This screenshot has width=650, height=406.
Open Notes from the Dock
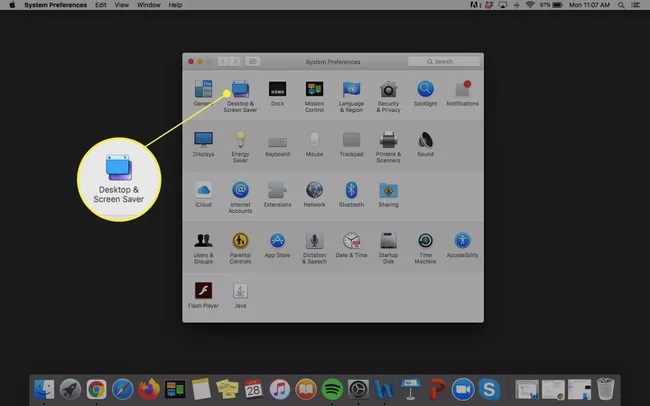201,389
